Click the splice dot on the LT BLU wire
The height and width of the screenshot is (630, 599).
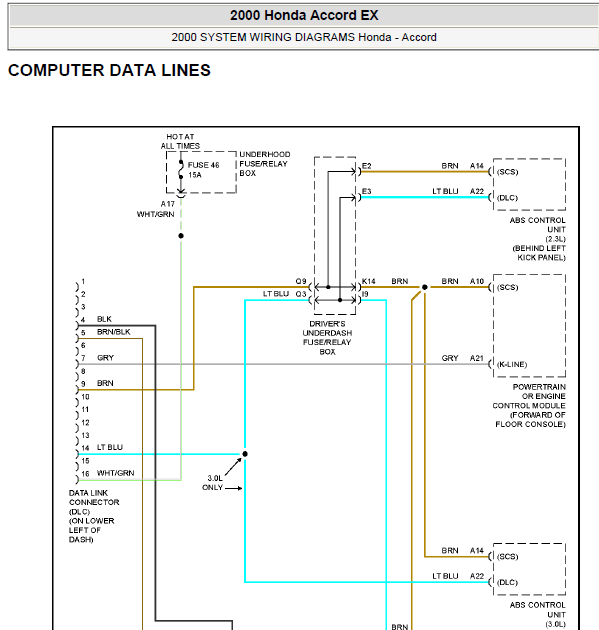(x=245, y=454)
